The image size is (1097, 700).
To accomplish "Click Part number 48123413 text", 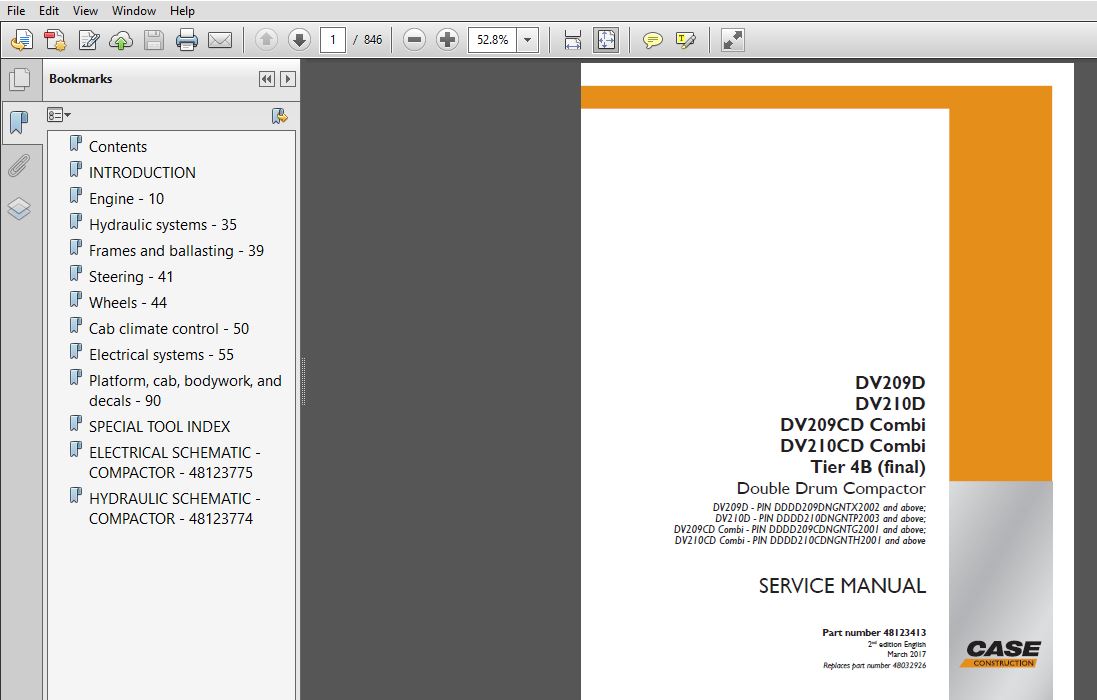I will tap(874, 632).
